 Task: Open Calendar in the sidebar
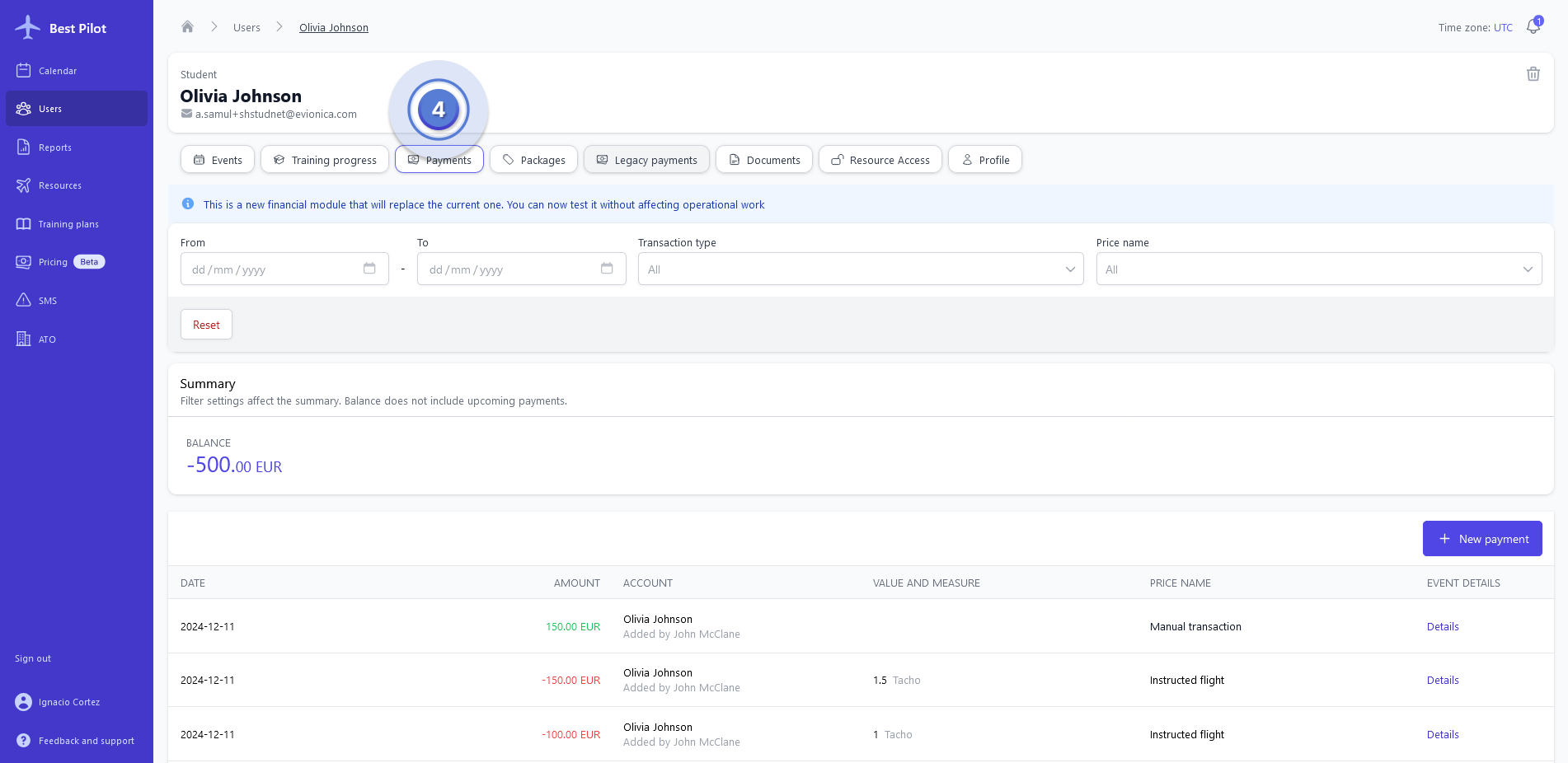pyautogui.click(x=77, y=71)
